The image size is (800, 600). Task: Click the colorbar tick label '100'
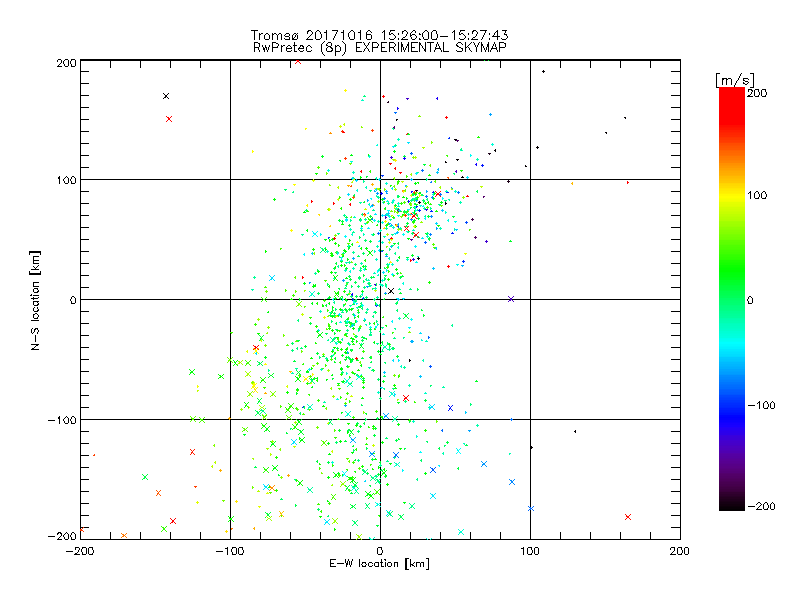coord(757,195)
